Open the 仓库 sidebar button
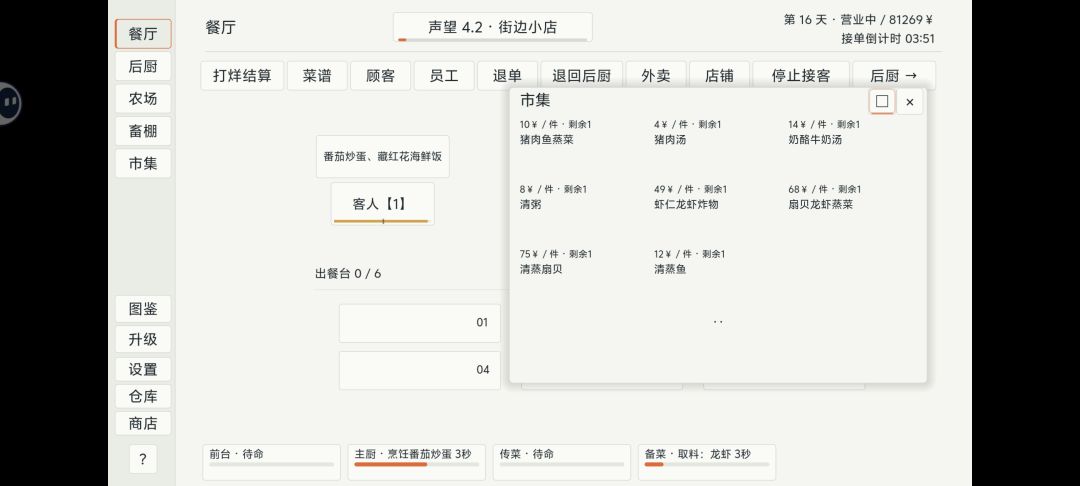Image resolution: width=1080 pixels, height=486 pixels. tap(143, 397)
